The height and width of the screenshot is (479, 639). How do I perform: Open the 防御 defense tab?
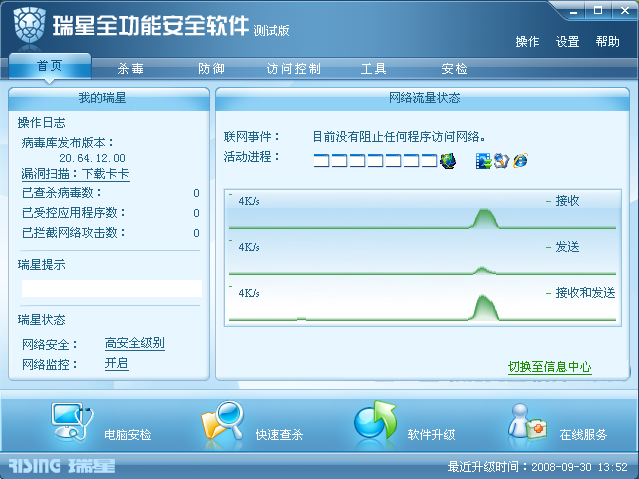211,68
